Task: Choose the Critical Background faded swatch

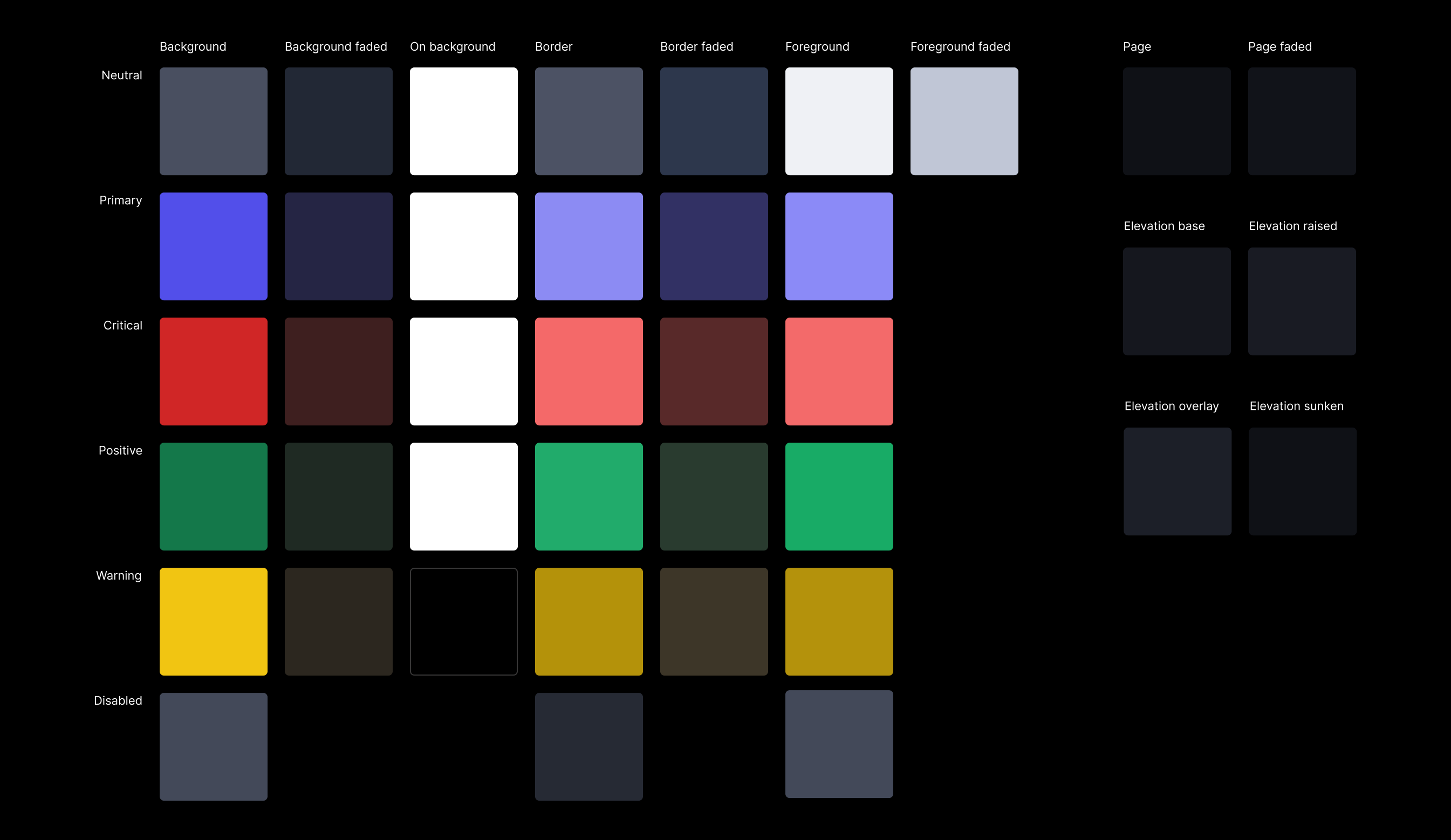Action: [x=339, y=371]
